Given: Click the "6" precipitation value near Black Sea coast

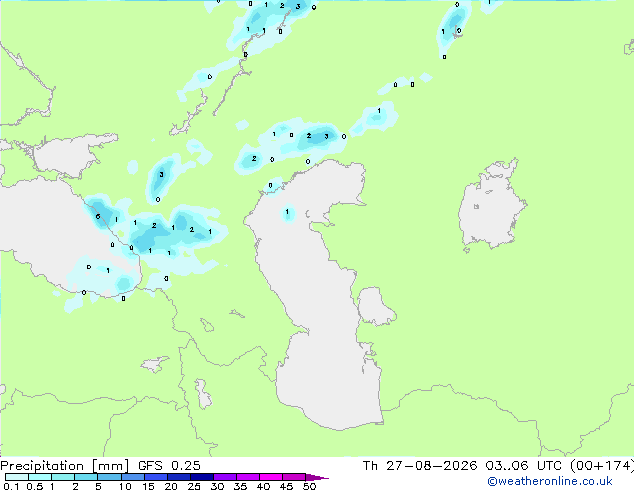Looking at the screenshot, I should (98, 217).
